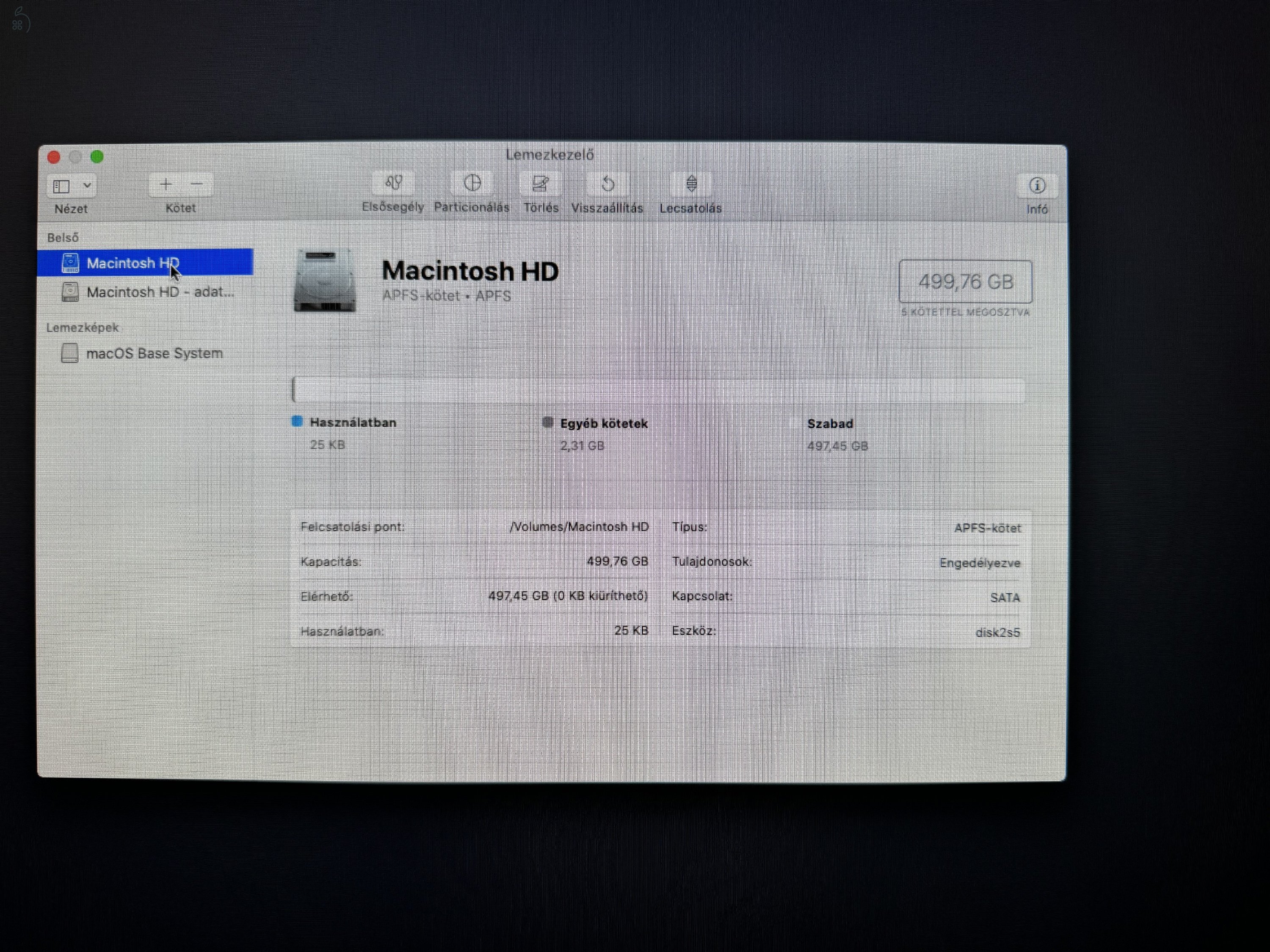Click the Macintosh HD - adat drive icon
Screen dimensions: 1270x952
70,292
